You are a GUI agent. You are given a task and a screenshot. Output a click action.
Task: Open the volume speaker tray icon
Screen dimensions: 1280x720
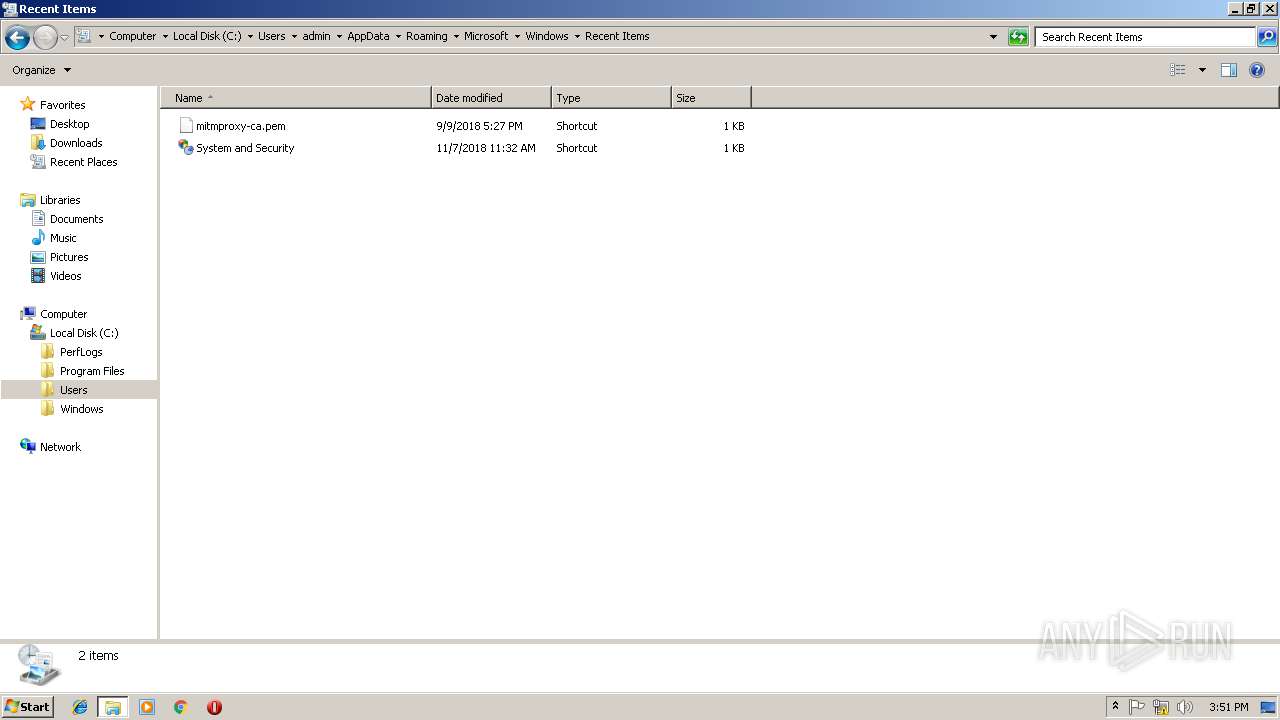1185,707
